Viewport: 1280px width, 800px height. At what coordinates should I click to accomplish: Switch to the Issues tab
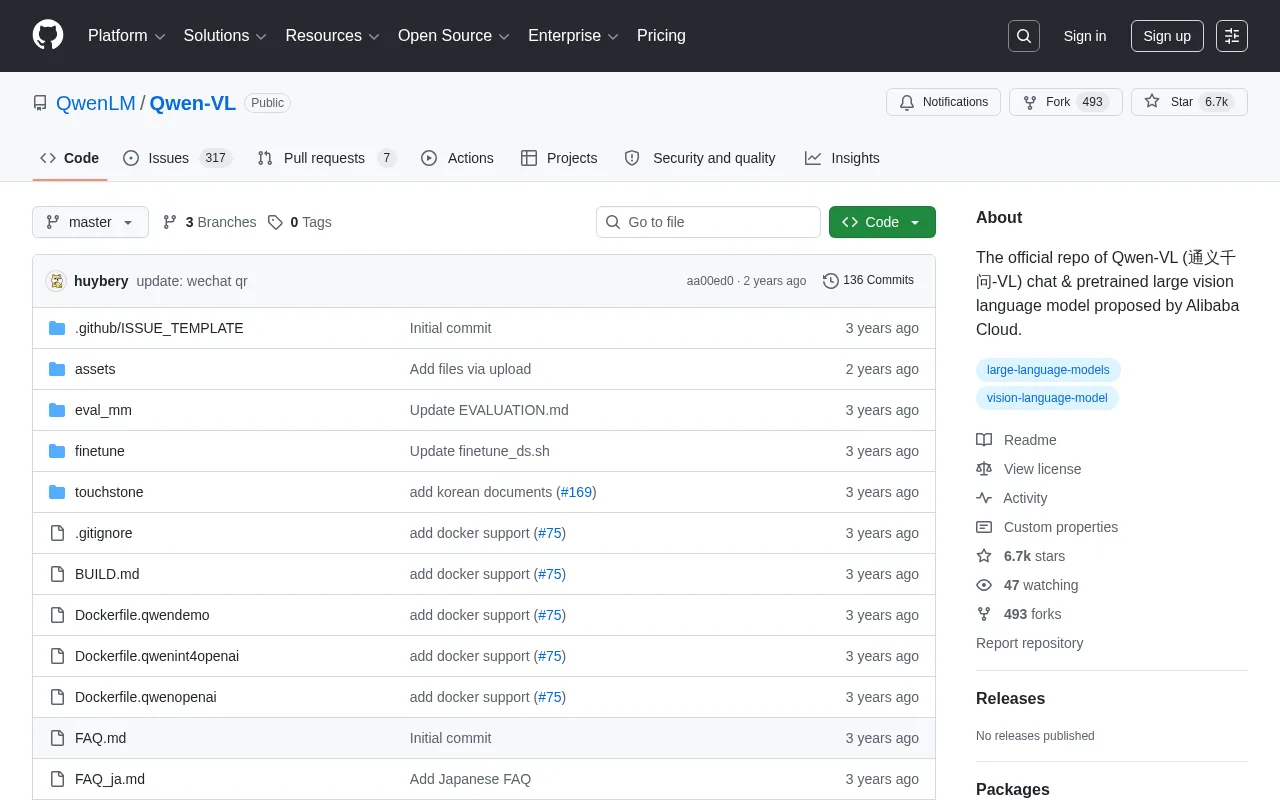177,158
